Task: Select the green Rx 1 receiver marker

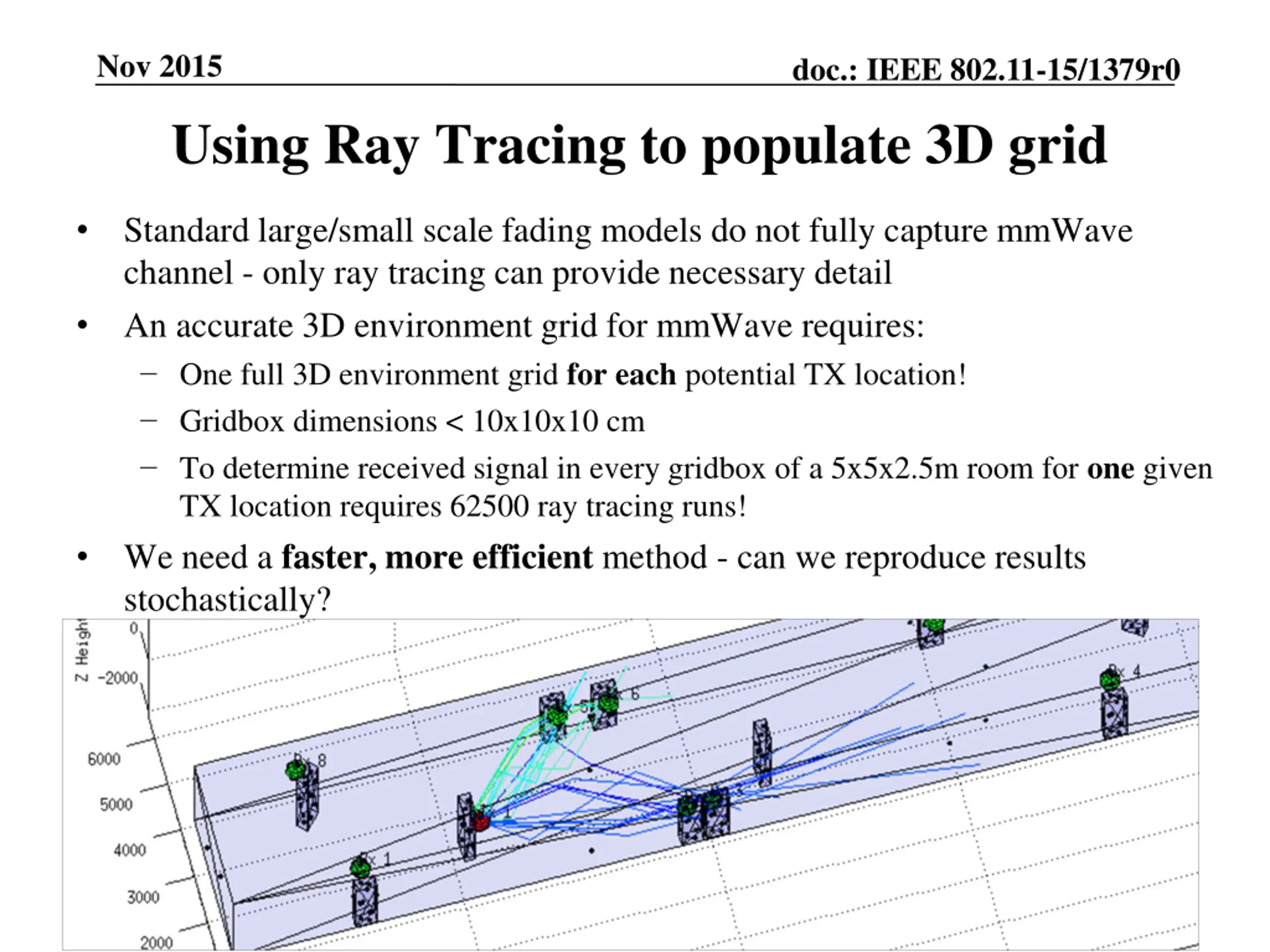Action: (360, 867)
